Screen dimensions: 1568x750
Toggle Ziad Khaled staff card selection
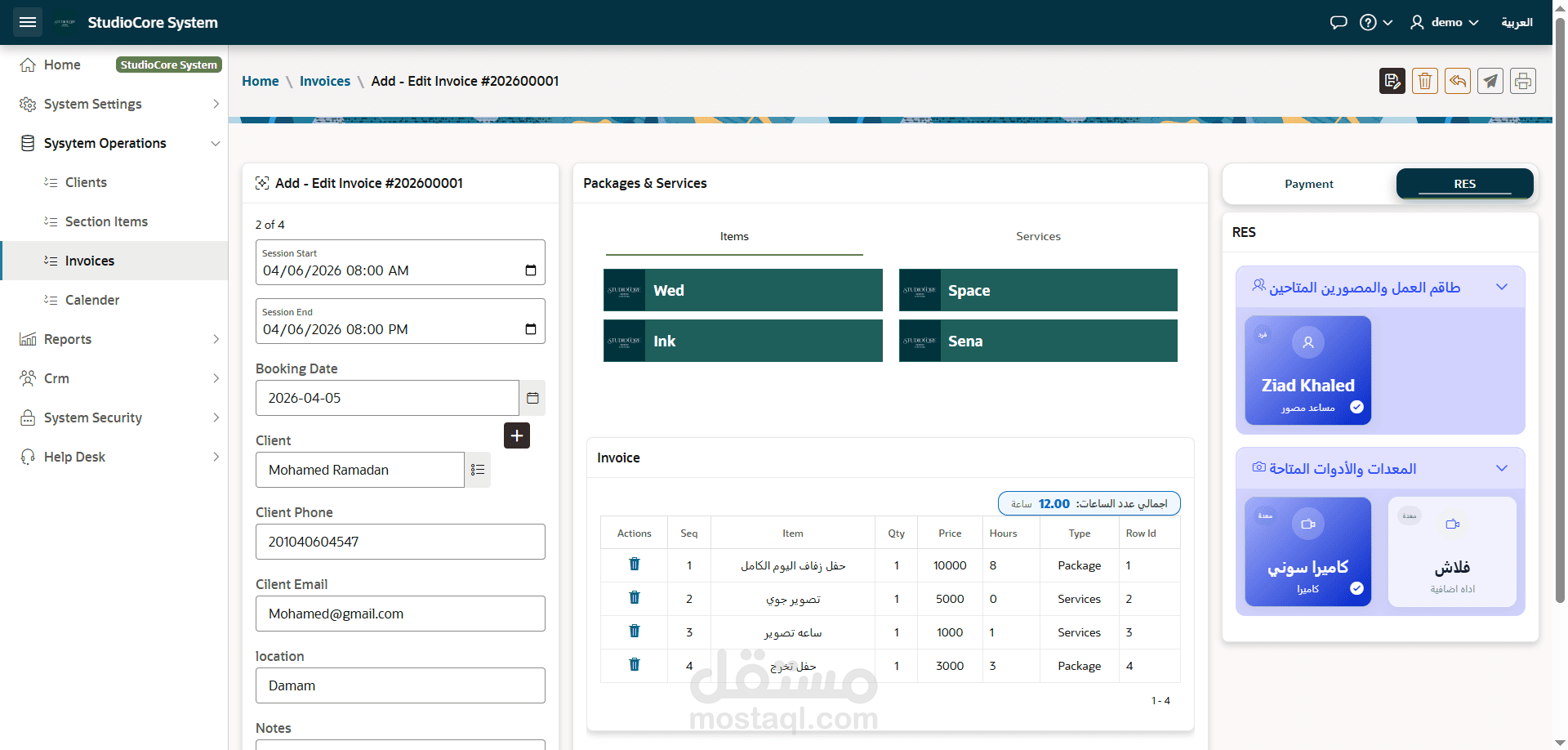[x=1307, y=370]
